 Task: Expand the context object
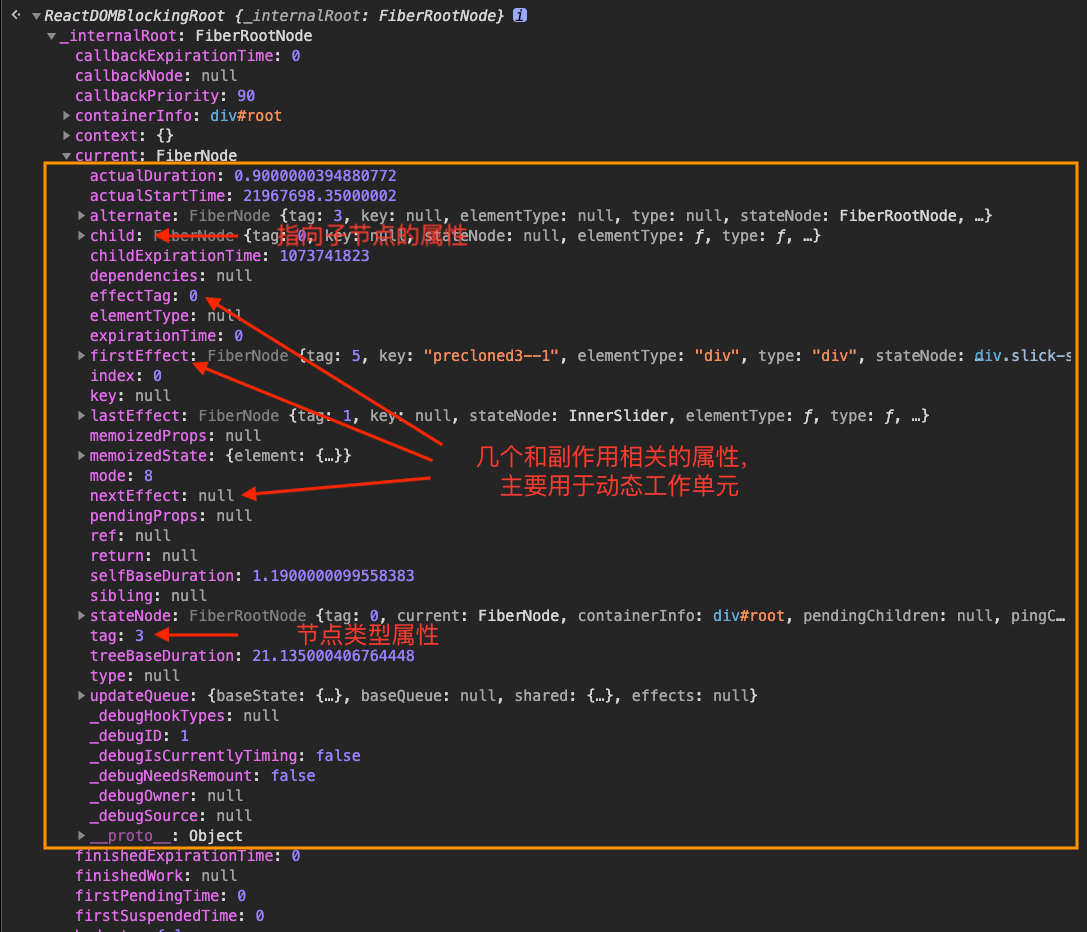[x=67, y=136]
